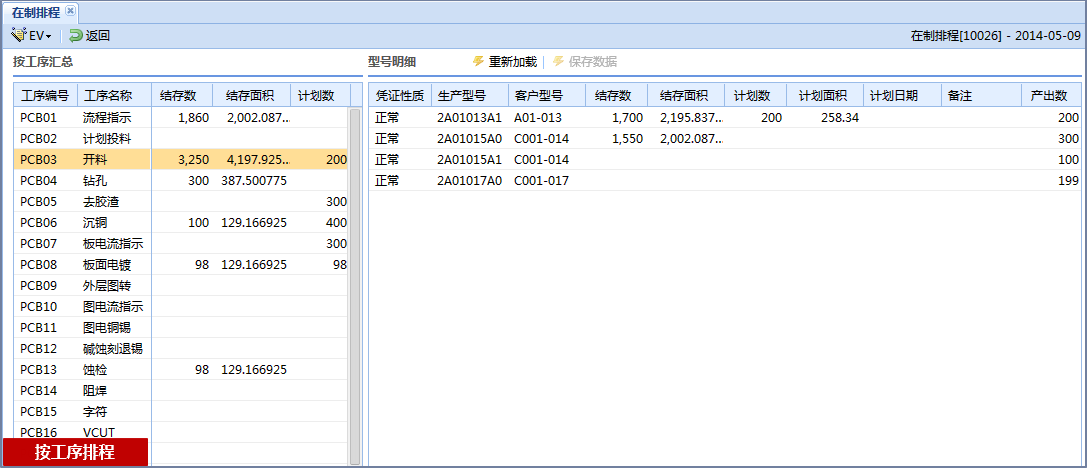The image size is (1088, 468).
Task: Click the left table vertical scrollbar
Action: (355, 286)
